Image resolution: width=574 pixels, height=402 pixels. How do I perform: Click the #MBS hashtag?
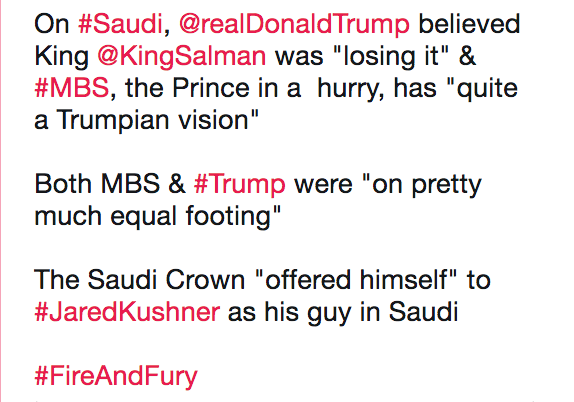(x=71, y=88)
